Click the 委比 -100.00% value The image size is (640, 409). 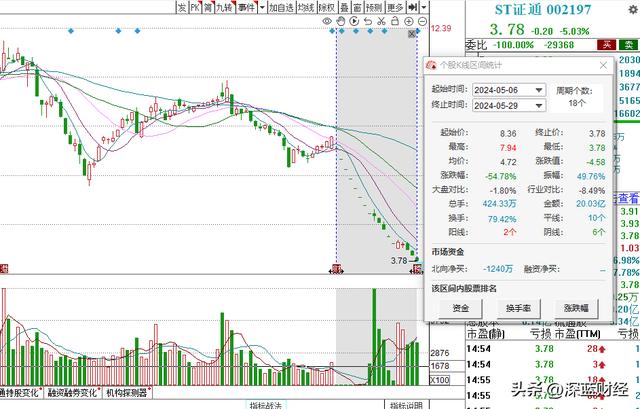pyautogui.click(x=513, y=44)
